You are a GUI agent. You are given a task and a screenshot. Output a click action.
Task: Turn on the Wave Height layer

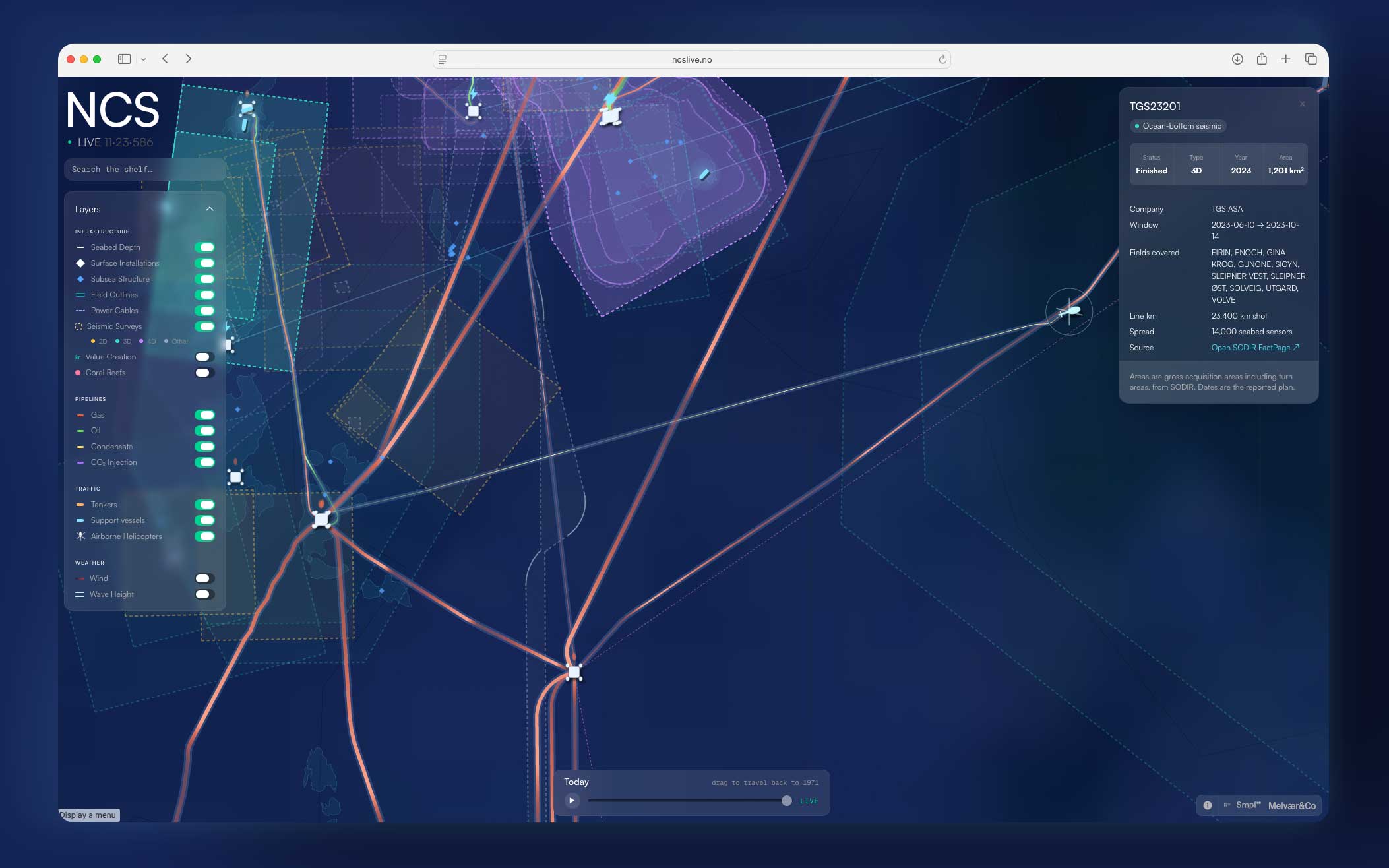tap(204, 594)
